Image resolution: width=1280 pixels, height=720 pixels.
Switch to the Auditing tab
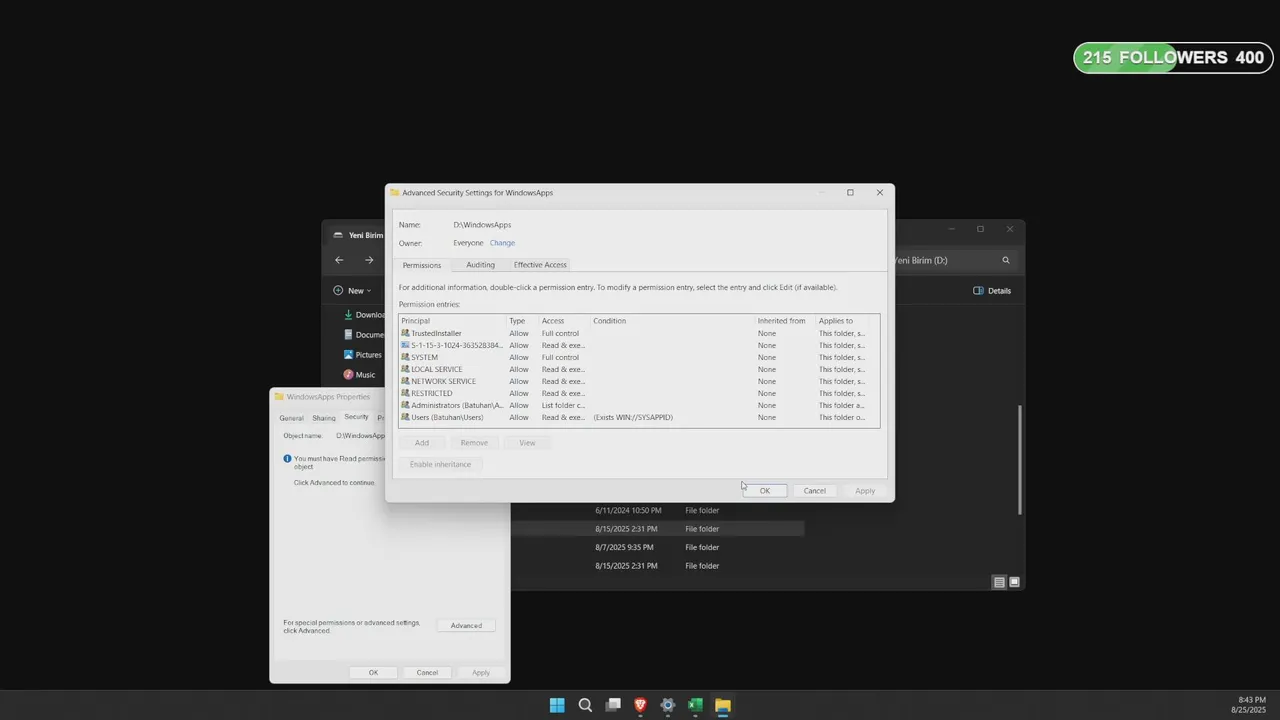pyautogui.click(x=480, y=265)
